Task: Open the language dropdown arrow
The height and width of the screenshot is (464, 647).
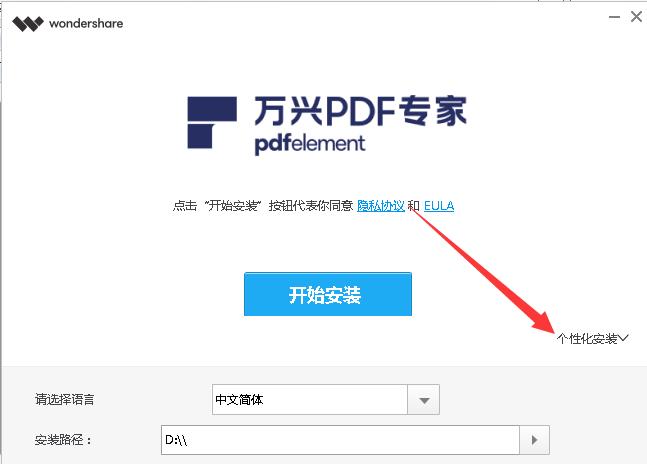Action: point(424,400)
